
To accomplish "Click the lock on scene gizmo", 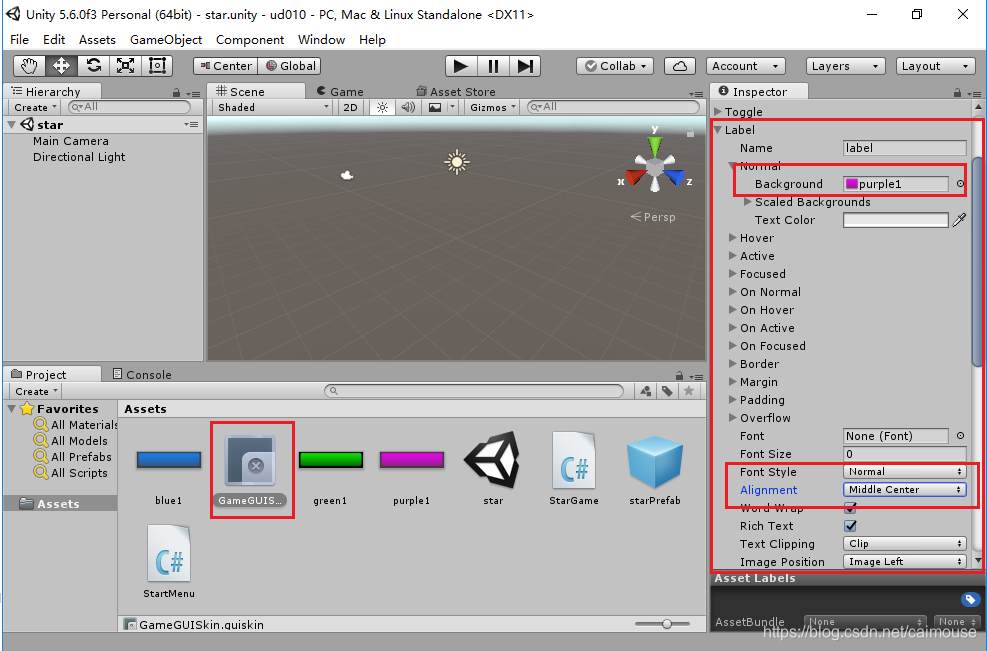I will click(691, 133).
